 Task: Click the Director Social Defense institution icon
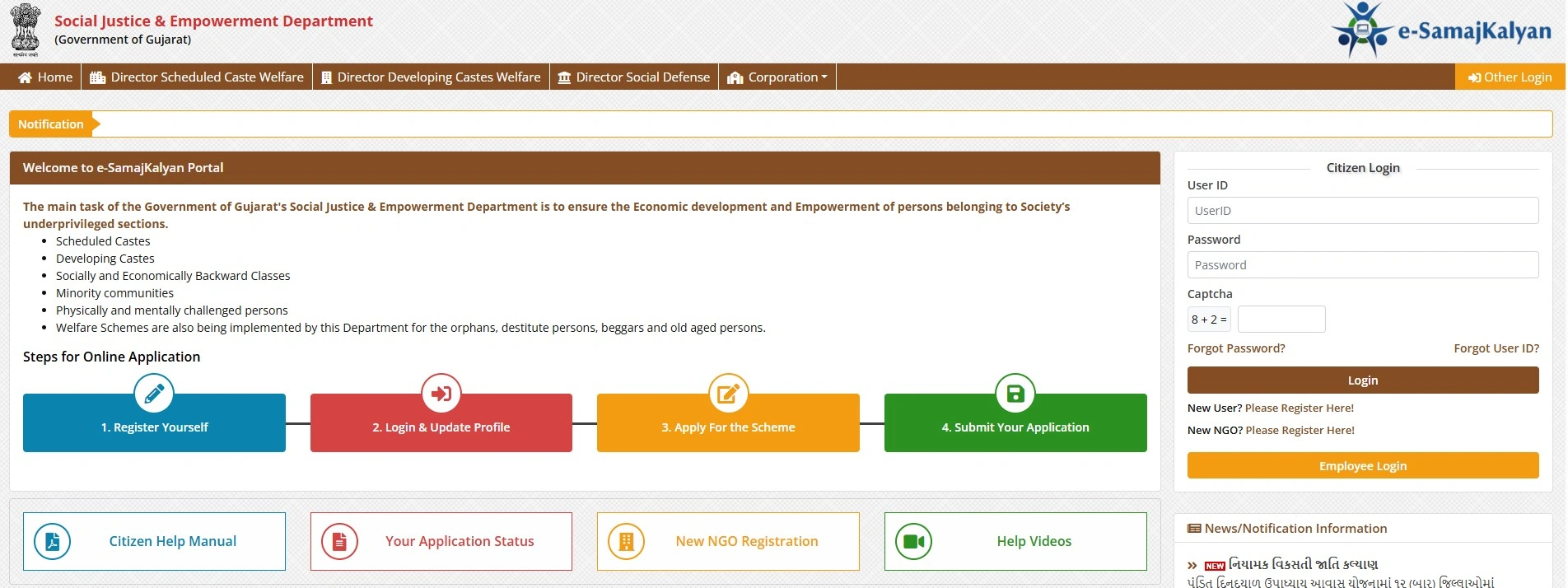[564, 77]
